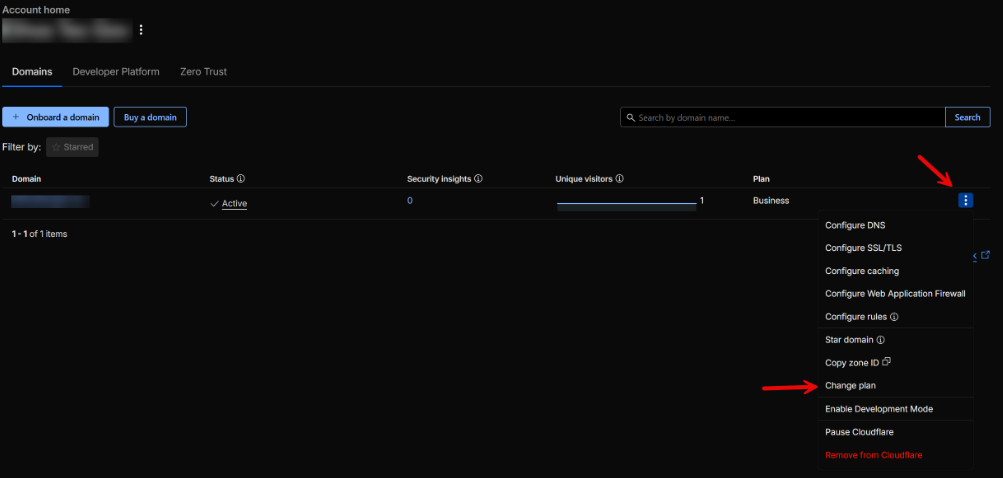Open the Zero Trust tab
1003x478 pixels.
coord(203,72)
